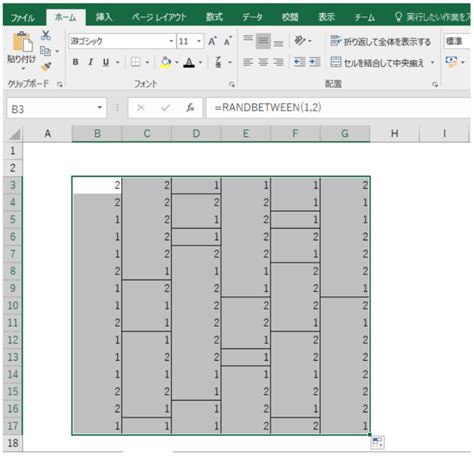Open the font name dropdown 游ゴシック
Image resolution: width=474 pixels, height=456 pixels.
[171, 41]
